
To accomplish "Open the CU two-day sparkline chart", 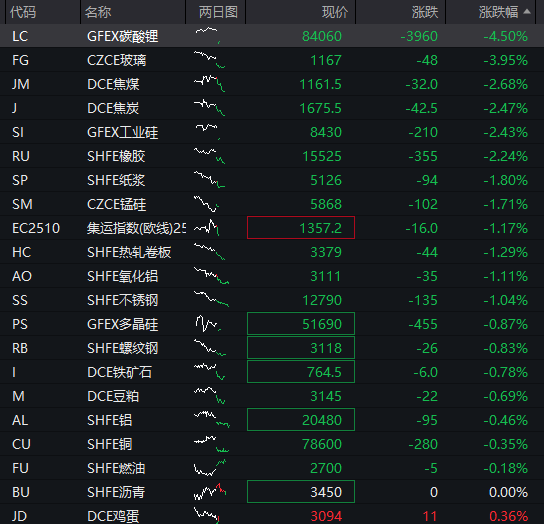I will pyautogui.click(x=211, y=444).
